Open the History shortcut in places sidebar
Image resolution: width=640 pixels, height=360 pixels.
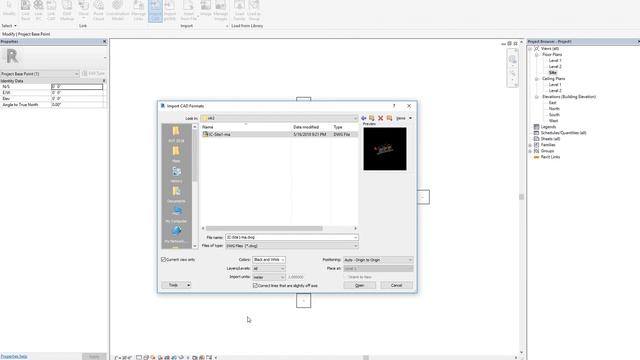176,174
